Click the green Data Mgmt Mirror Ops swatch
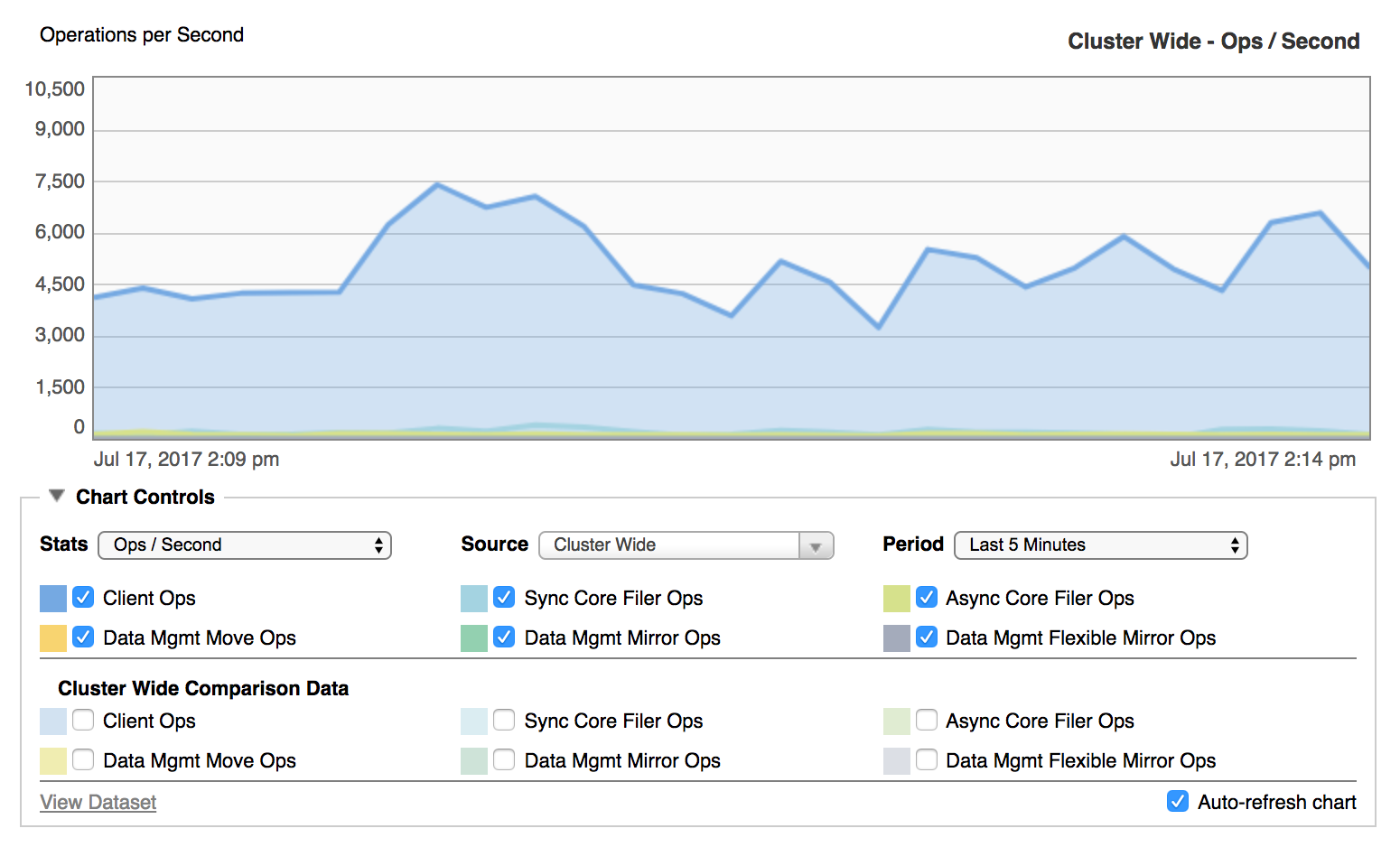The height and width of the screenshot is (847, 1400). pyautogui.click(x=474, y=638)
